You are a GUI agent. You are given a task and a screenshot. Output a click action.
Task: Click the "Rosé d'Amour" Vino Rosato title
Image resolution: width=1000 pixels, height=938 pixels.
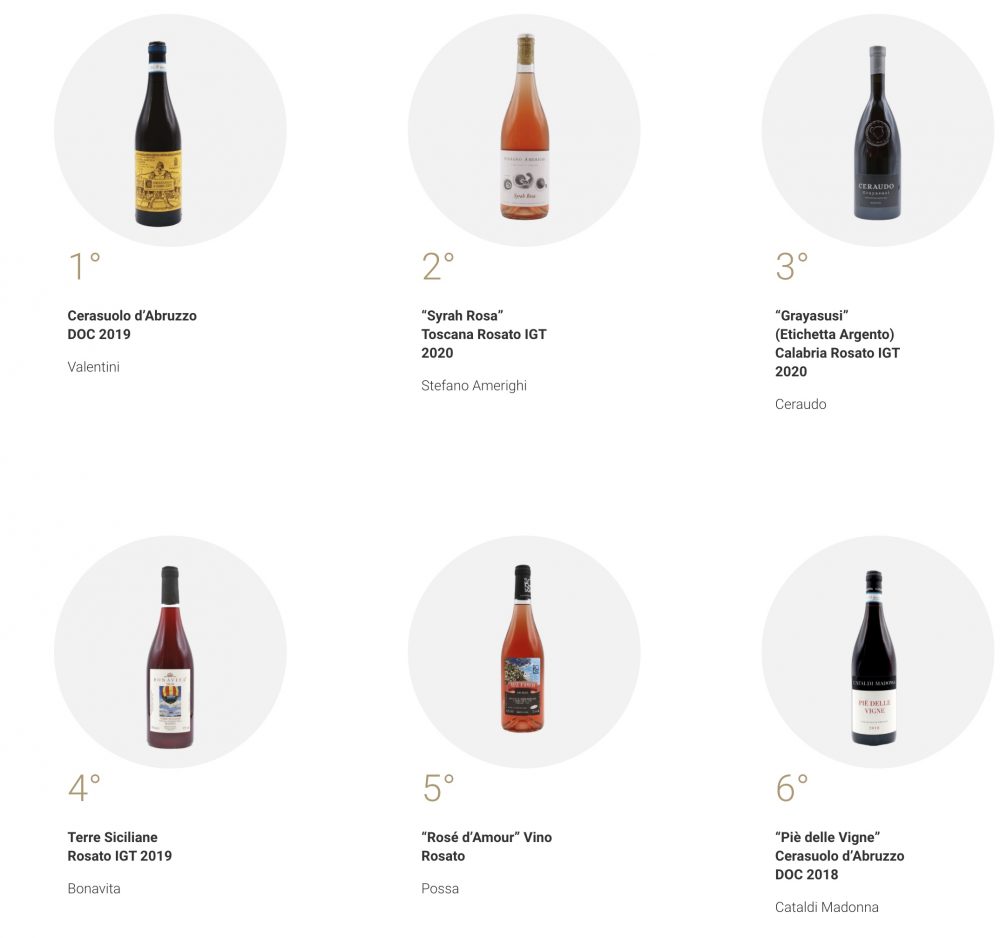486,846
